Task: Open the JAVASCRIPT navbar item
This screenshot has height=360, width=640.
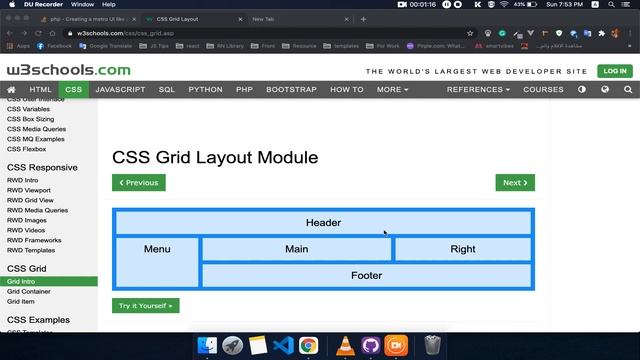Action: coord(120,89)
